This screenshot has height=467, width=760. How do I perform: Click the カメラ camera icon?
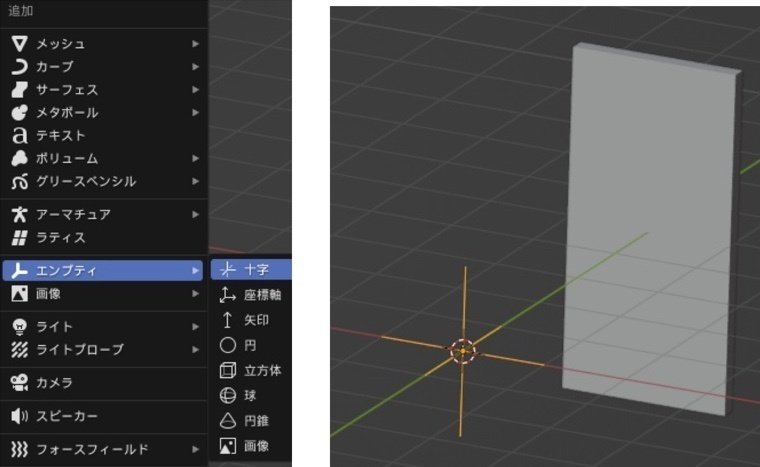pyautogui.click(x=19, y=383)
